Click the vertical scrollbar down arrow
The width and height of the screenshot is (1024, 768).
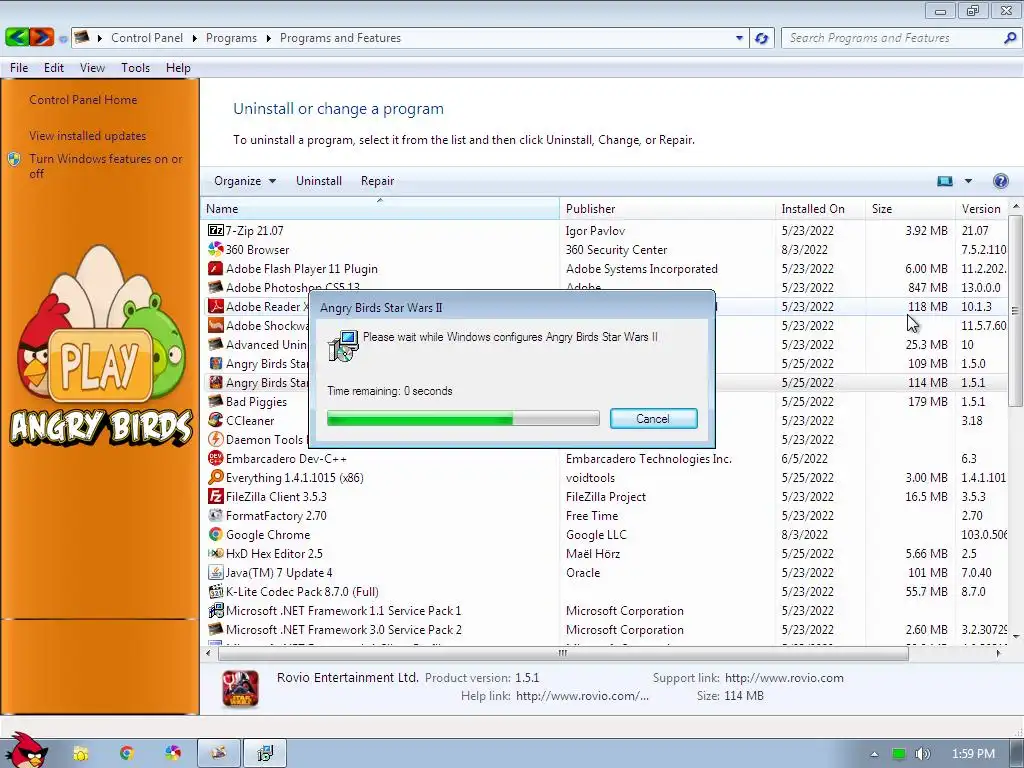tap(1016, 635)
